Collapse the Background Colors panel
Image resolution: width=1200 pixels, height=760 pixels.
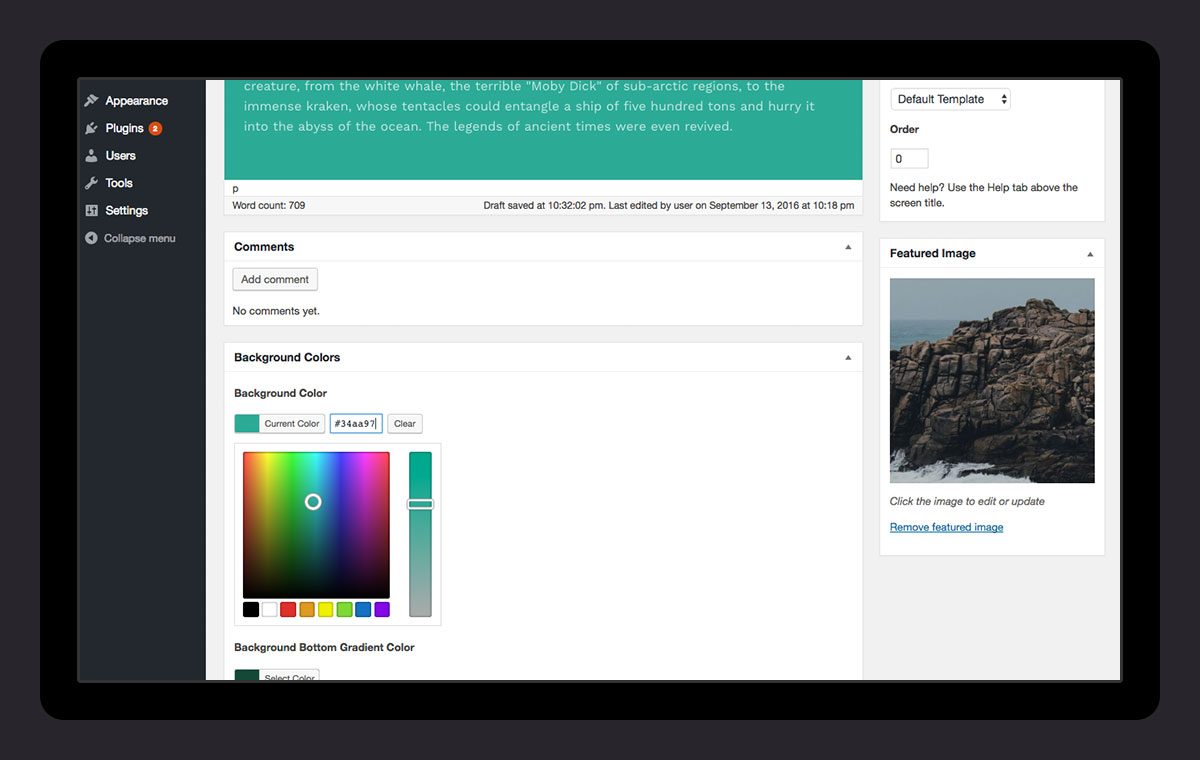(x=848, y=357)
